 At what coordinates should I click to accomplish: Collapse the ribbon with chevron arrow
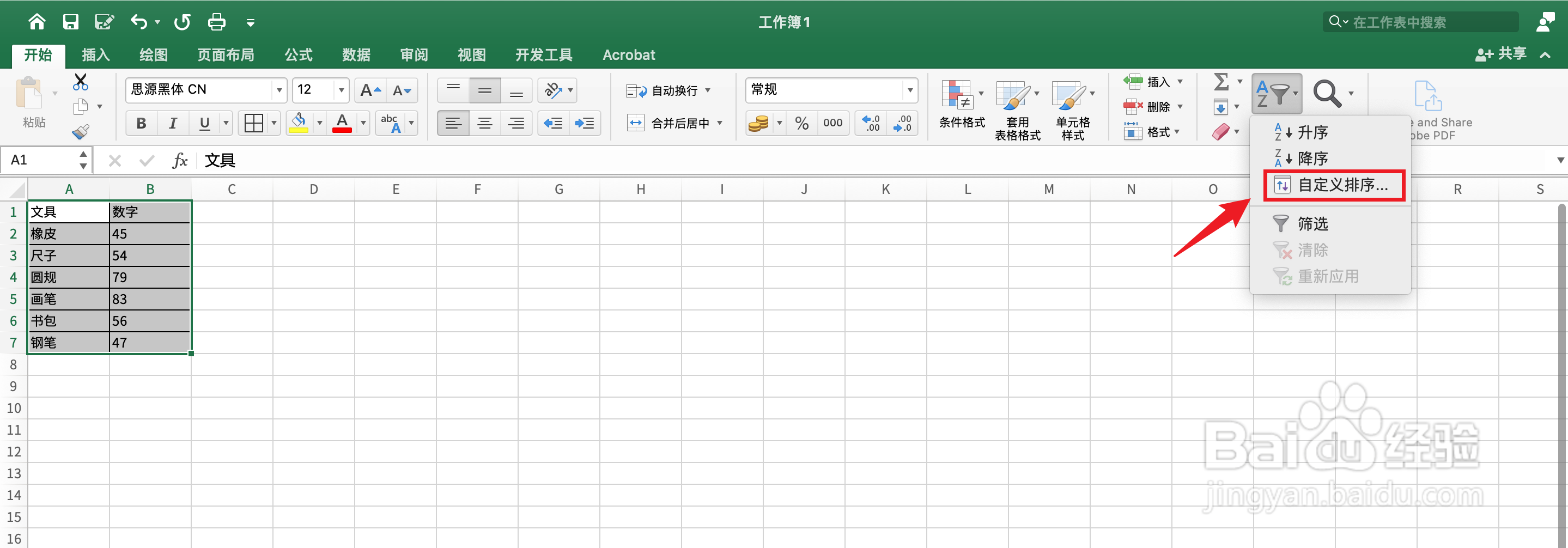(x=1545, y=55)
